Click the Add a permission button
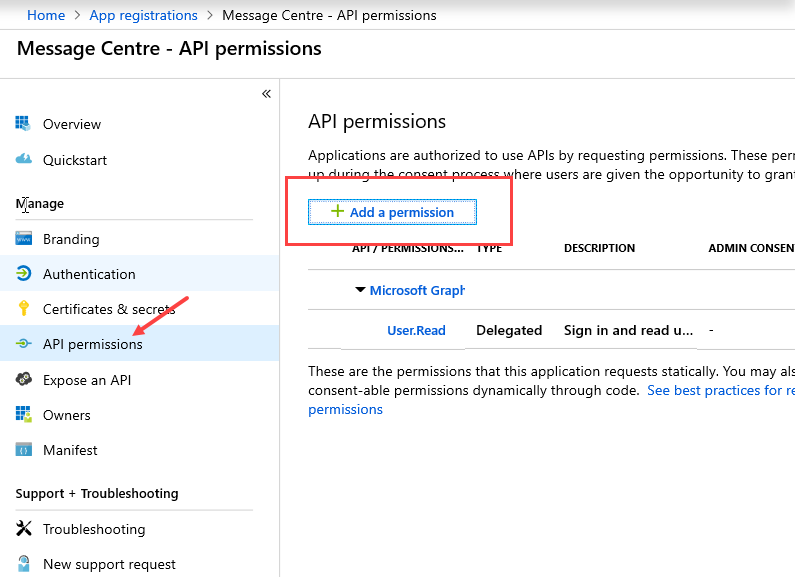This screenshot has width=795, height=577. coord(392,212)
